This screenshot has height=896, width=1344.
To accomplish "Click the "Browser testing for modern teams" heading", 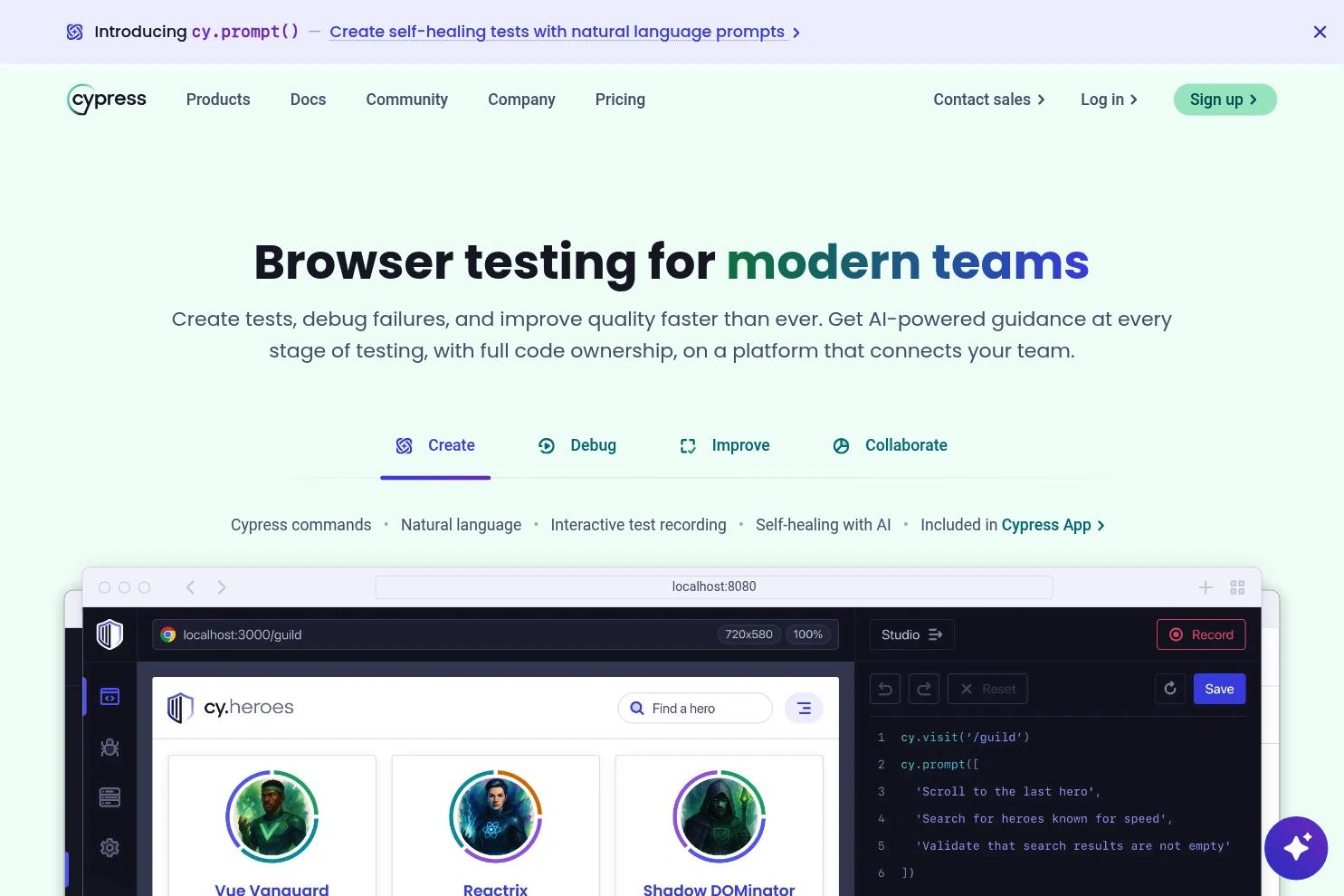I will click(672, 262).
